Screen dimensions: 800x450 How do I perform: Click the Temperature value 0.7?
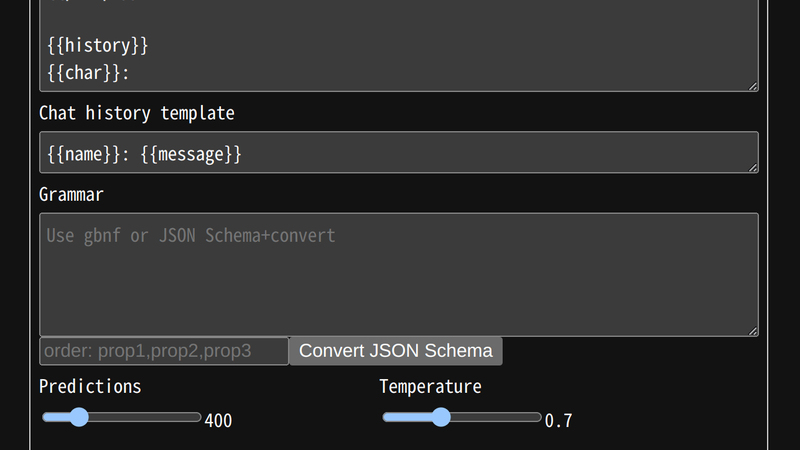coord(558,421)
